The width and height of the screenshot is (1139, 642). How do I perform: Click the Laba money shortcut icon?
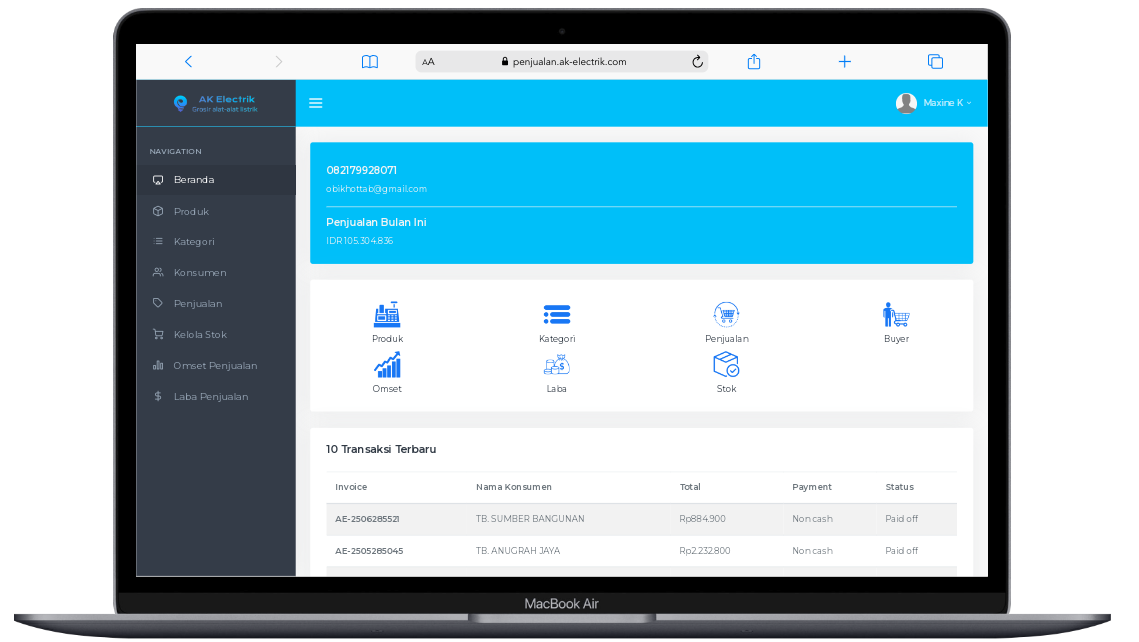[x=557, y=365]
